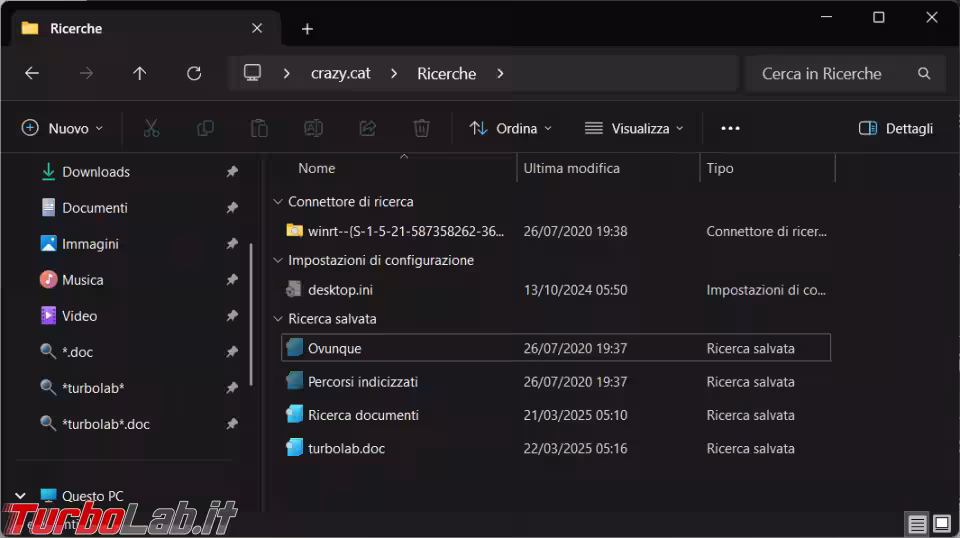
Task: Switch to details list view icon
Action: [x=917, y=524]
